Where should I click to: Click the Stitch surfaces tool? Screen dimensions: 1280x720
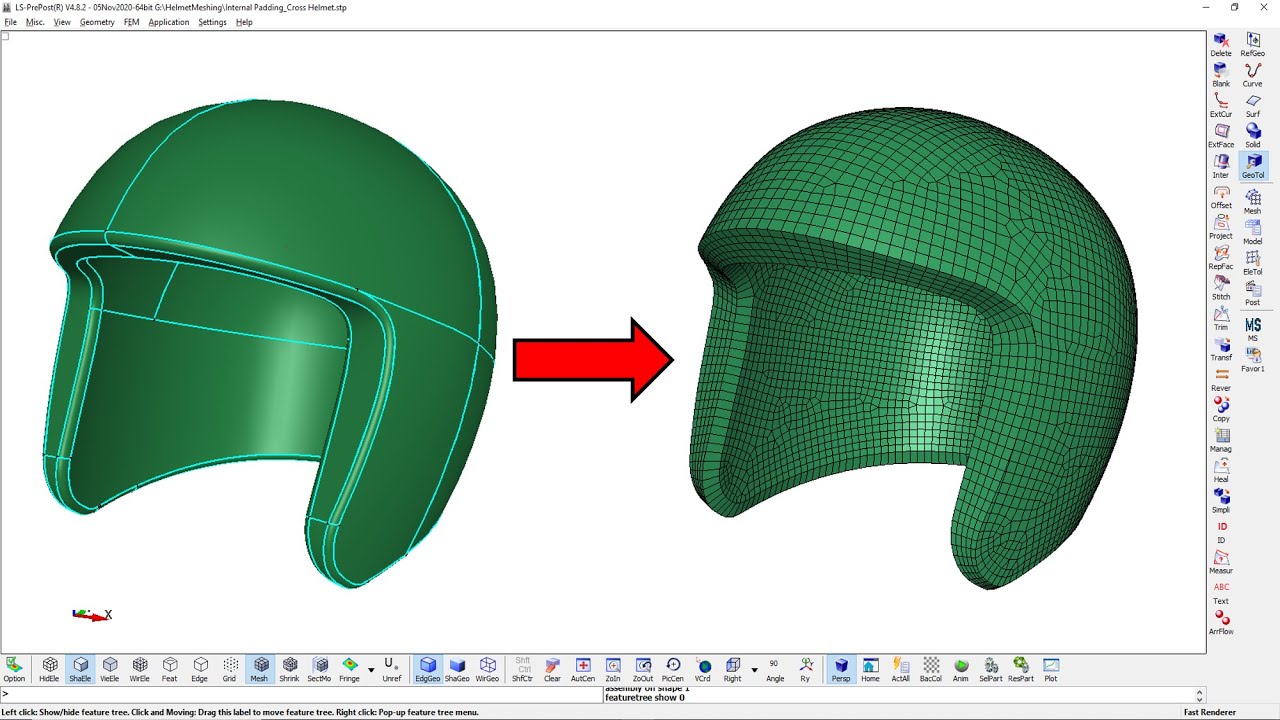pos(1221,288)
